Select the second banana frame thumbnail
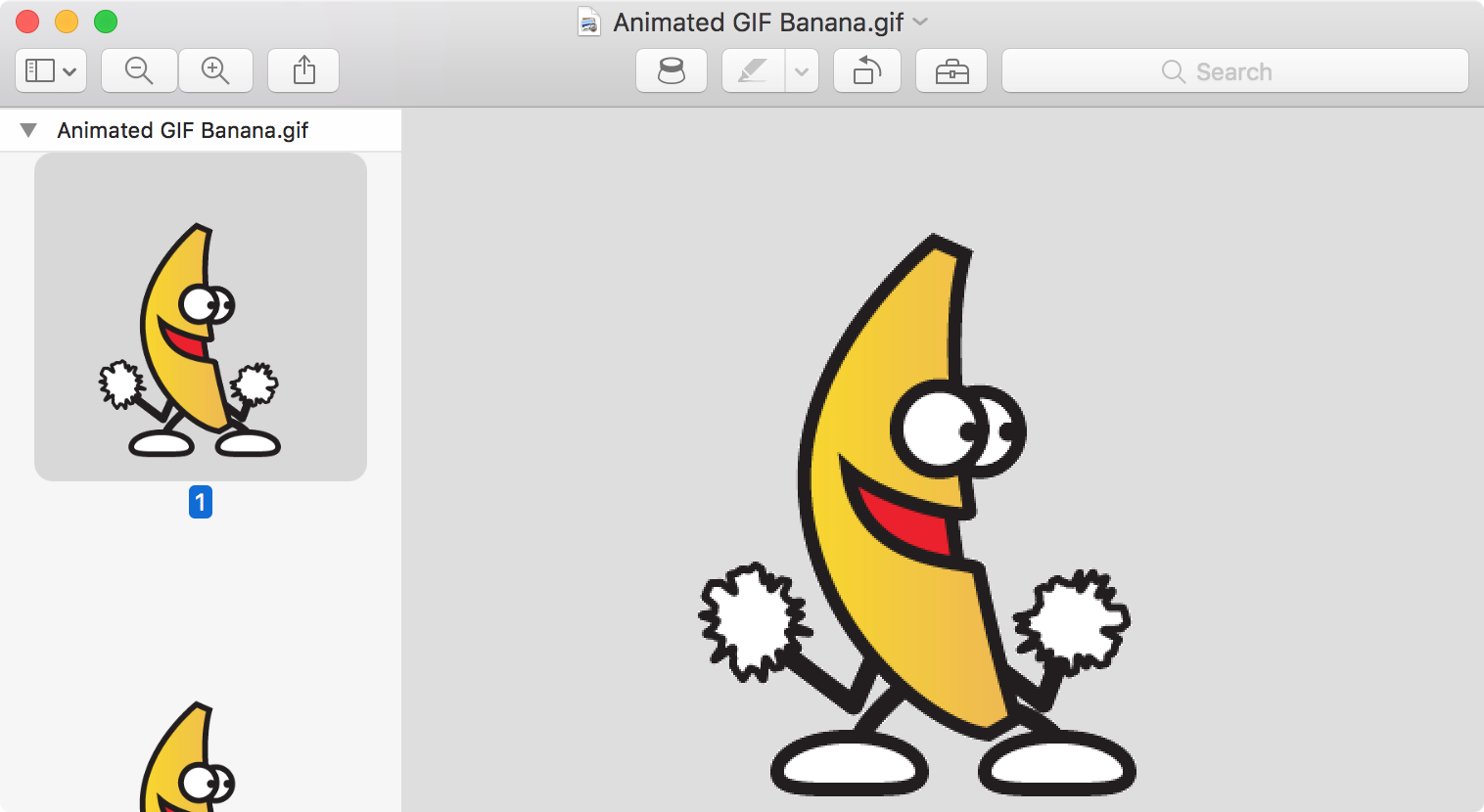Image resolution: width=1484 pixels, height=812 pixels. pos(189,755)
